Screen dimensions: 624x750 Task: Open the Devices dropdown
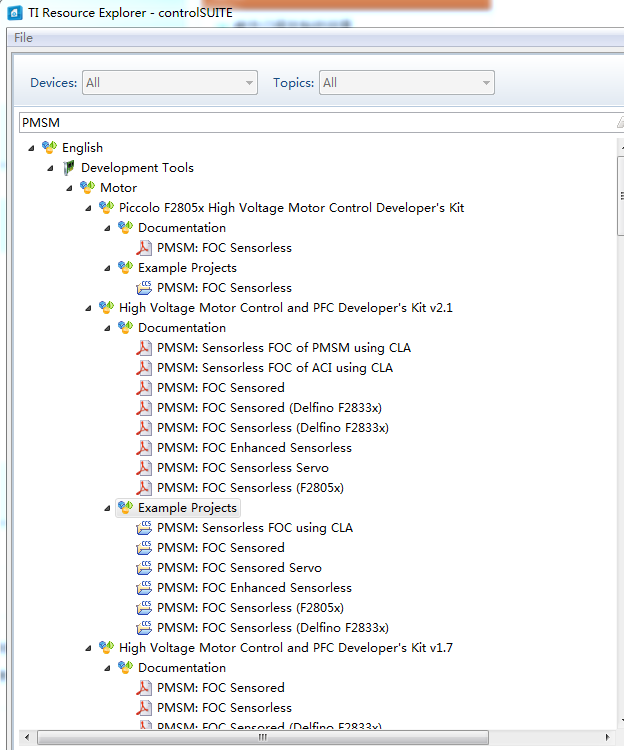point(170,83)
